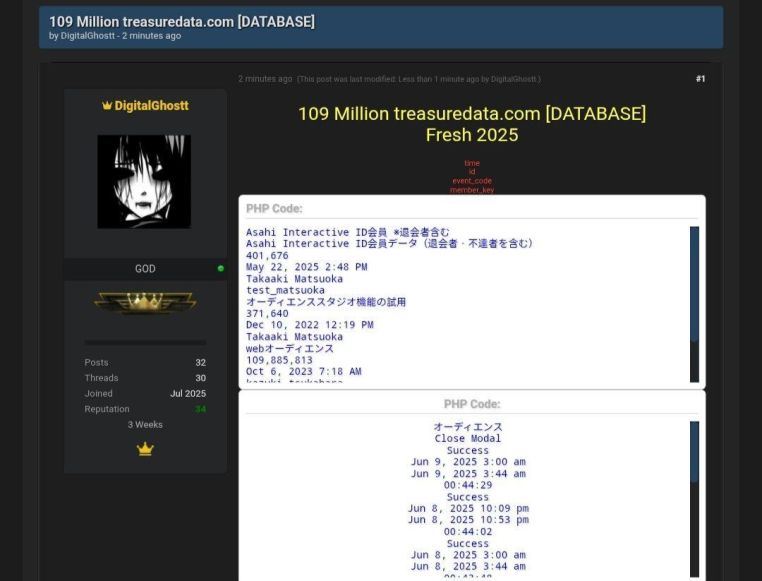The height and width of the screenshot is (581, 762).
Task: Click the gold starred rank badge
Action: point(145,302)
